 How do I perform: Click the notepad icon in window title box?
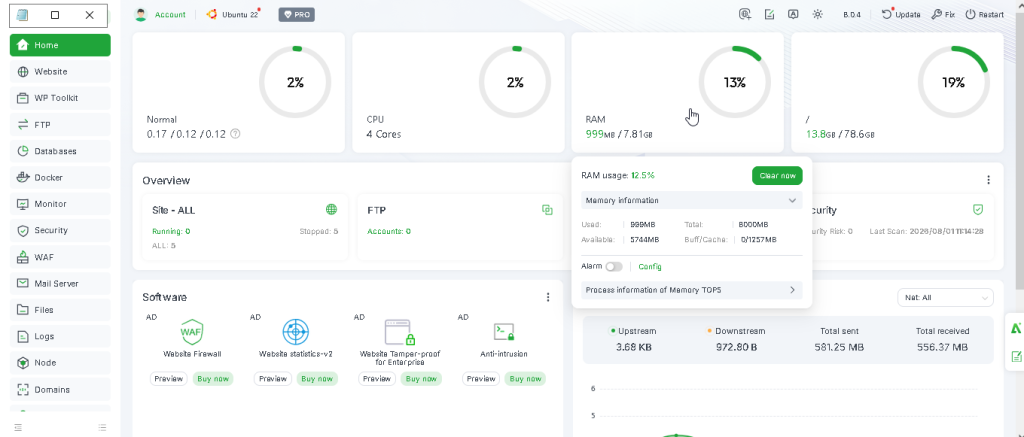22,14
